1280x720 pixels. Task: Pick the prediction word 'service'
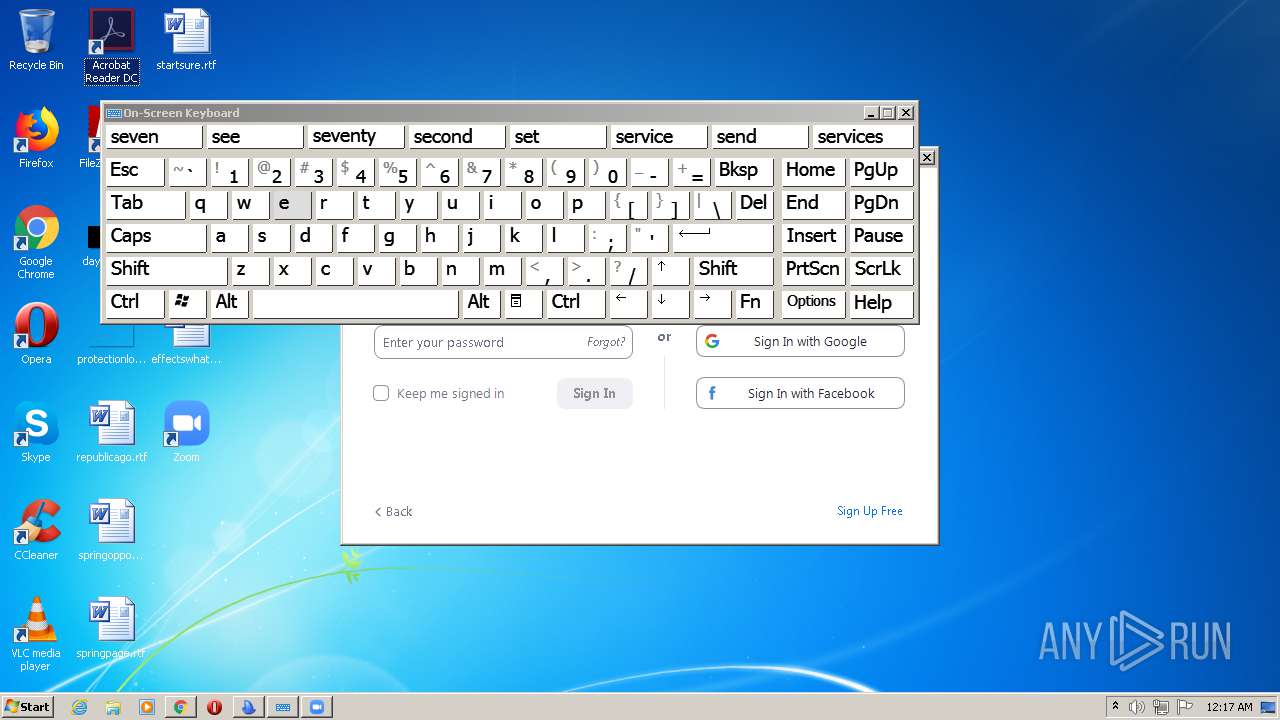[x=659, y=137]
